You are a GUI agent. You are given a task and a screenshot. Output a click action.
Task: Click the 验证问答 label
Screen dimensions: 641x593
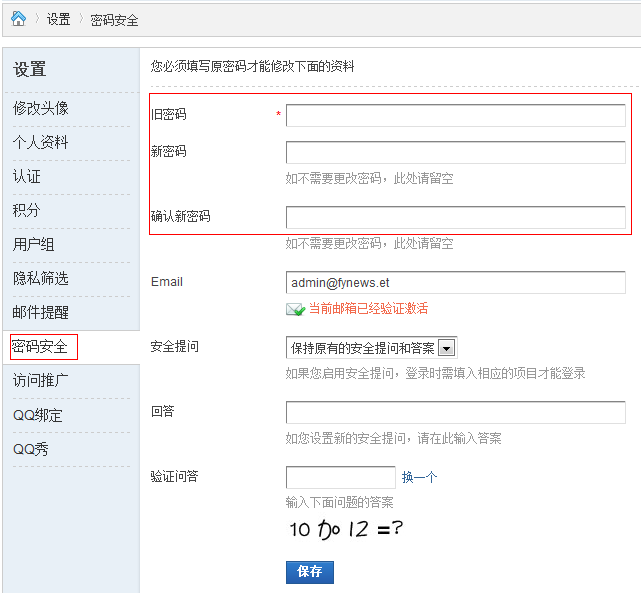click(x=175, y=477)
